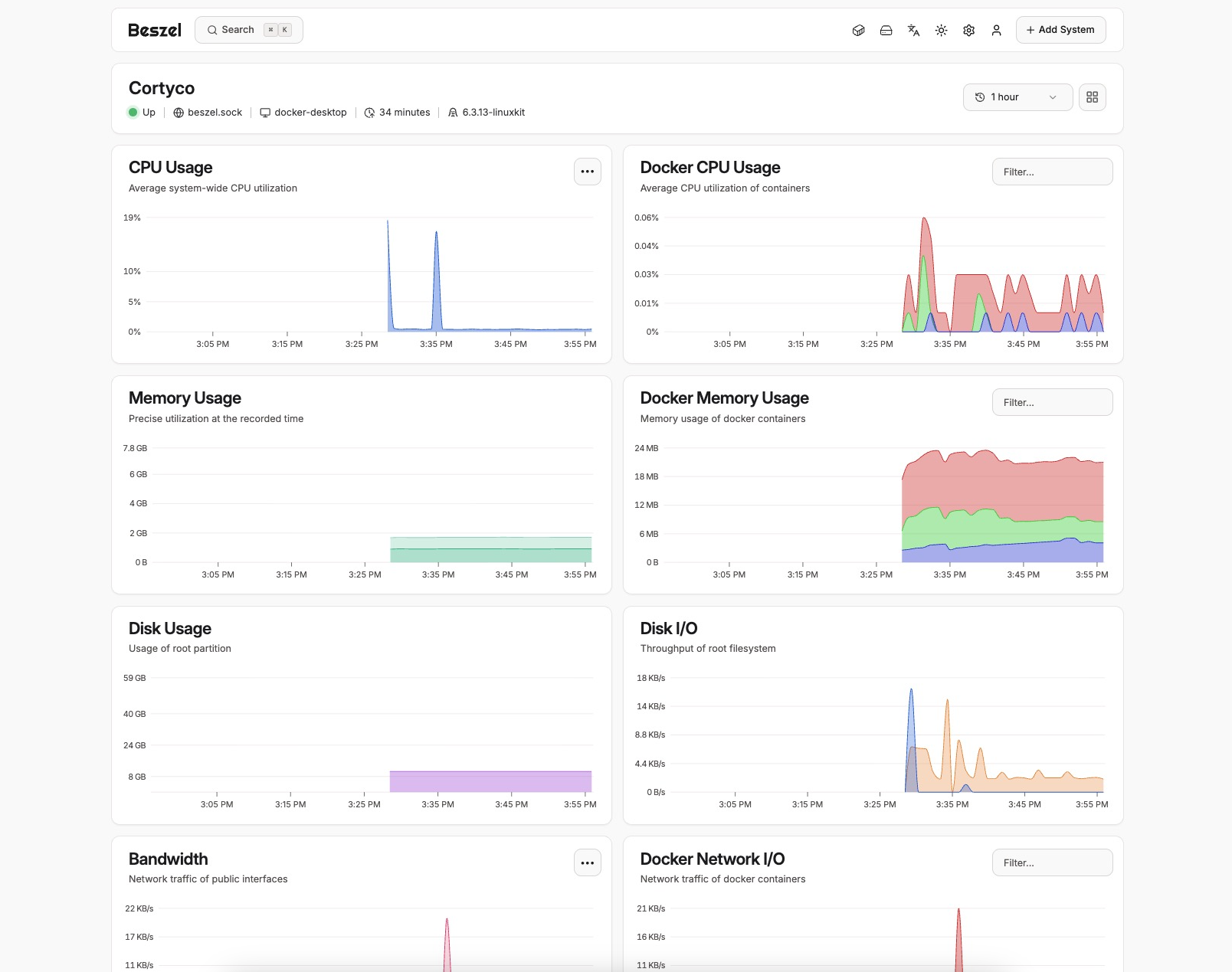Click the history clock icon in time selector

(980, 97)
